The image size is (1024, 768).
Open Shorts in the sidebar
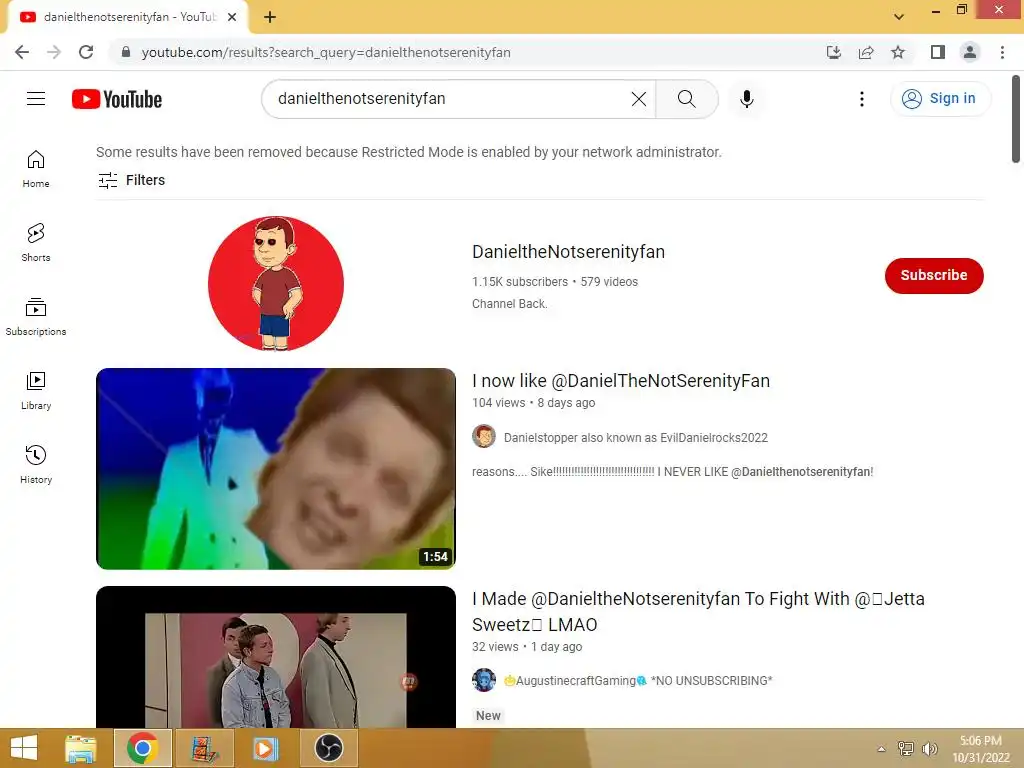pyautogui.click(x=36, y=243)
